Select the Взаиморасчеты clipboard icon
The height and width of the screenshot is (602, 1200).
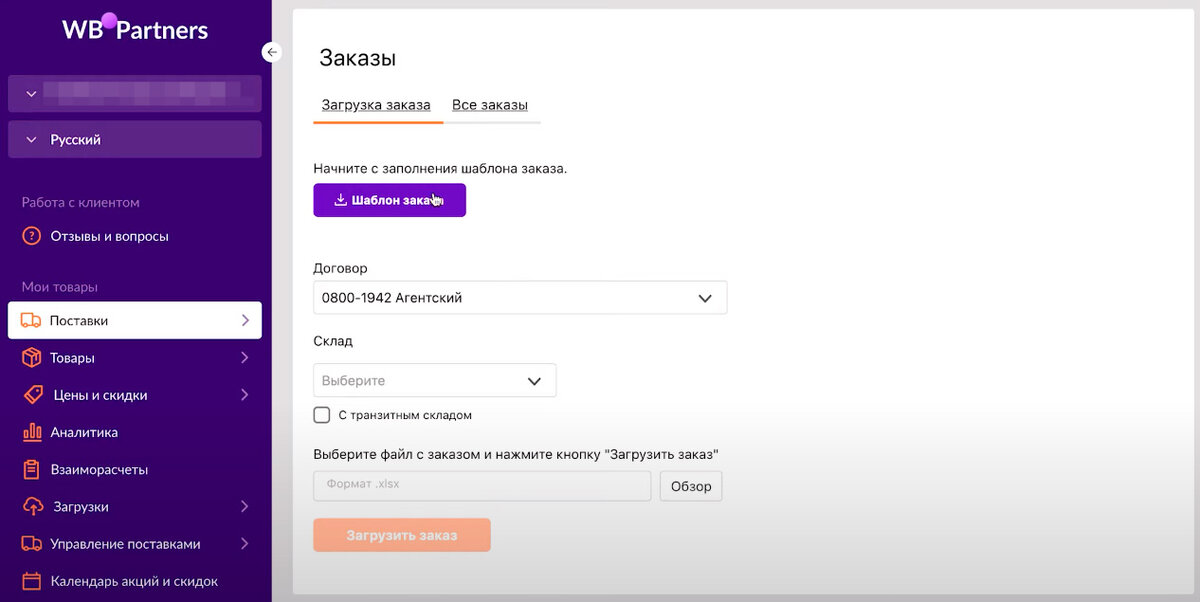point(31,469)
